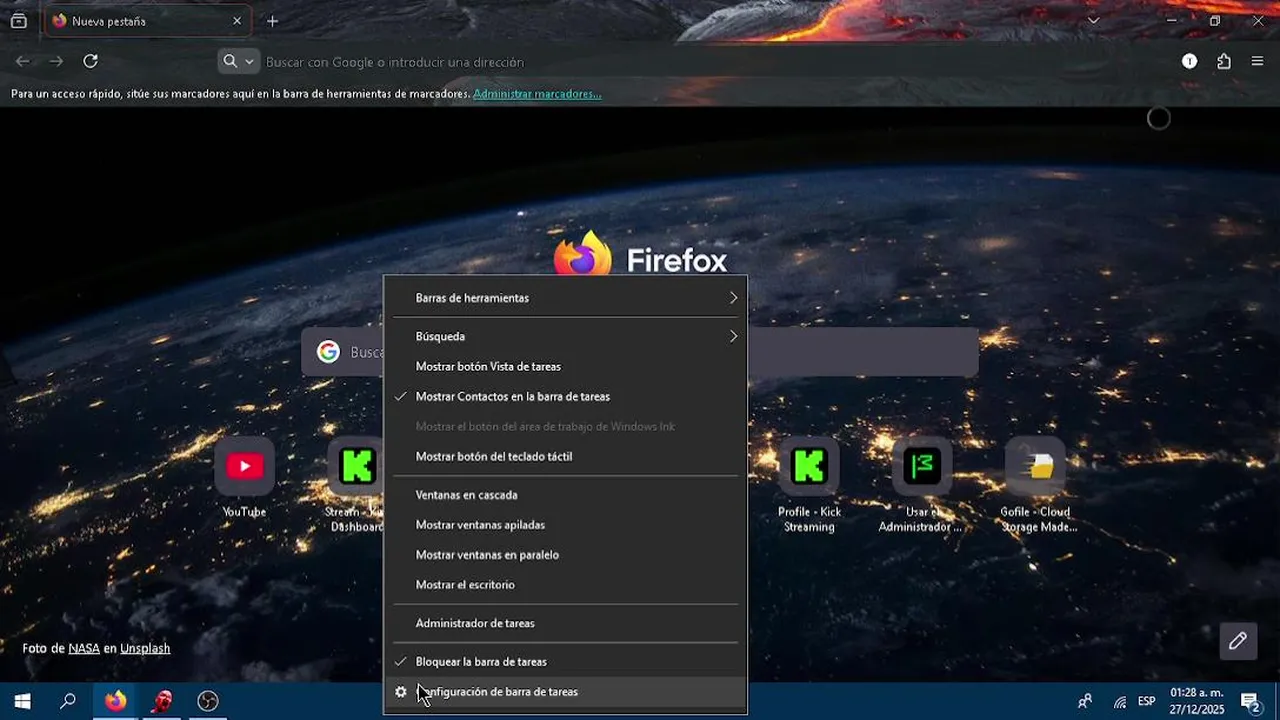Screen dimensions: 1280x720
Task: Go back with the back arrow
Action: point(22,61)
